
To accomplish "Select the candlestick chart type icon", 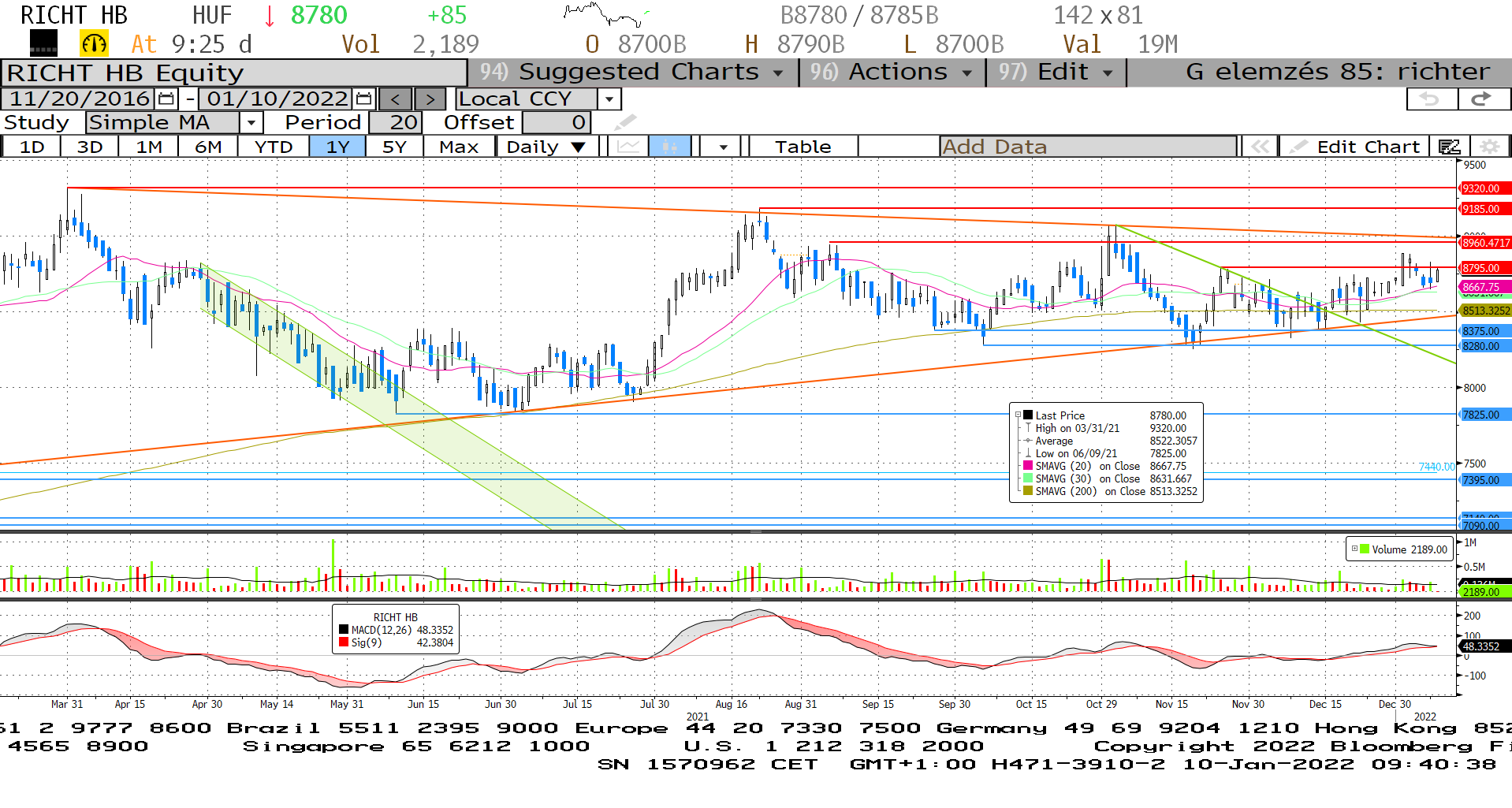I will (x=670, y=147).
